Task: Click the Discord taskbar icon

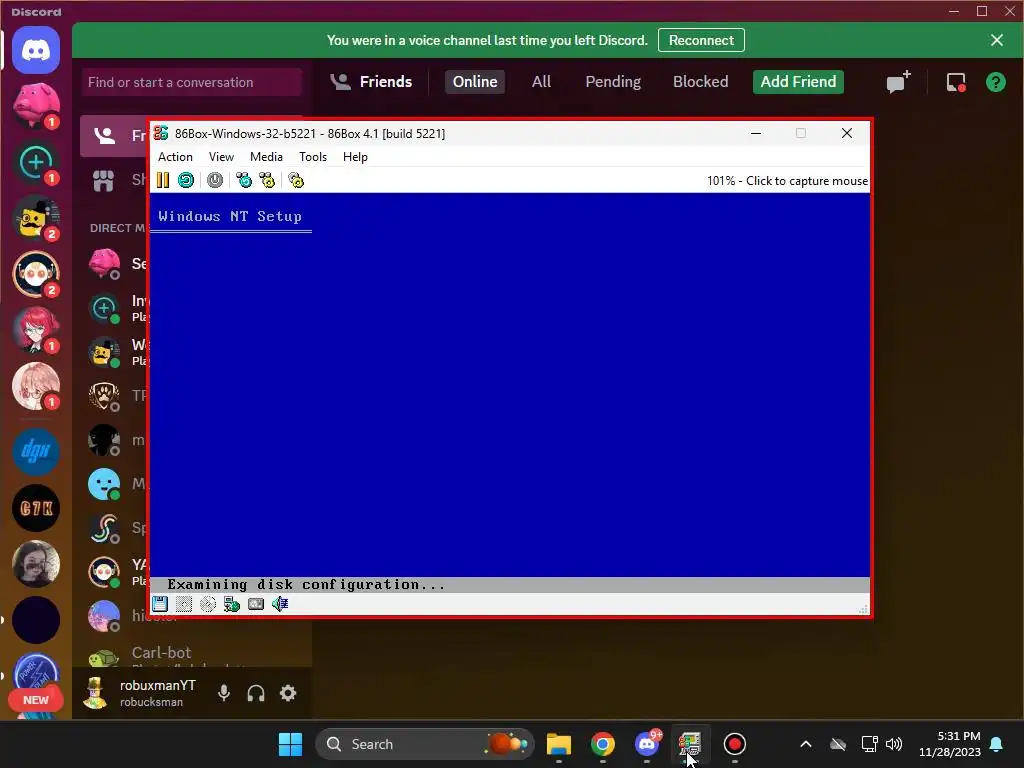Action: click(x=647, y=744)
